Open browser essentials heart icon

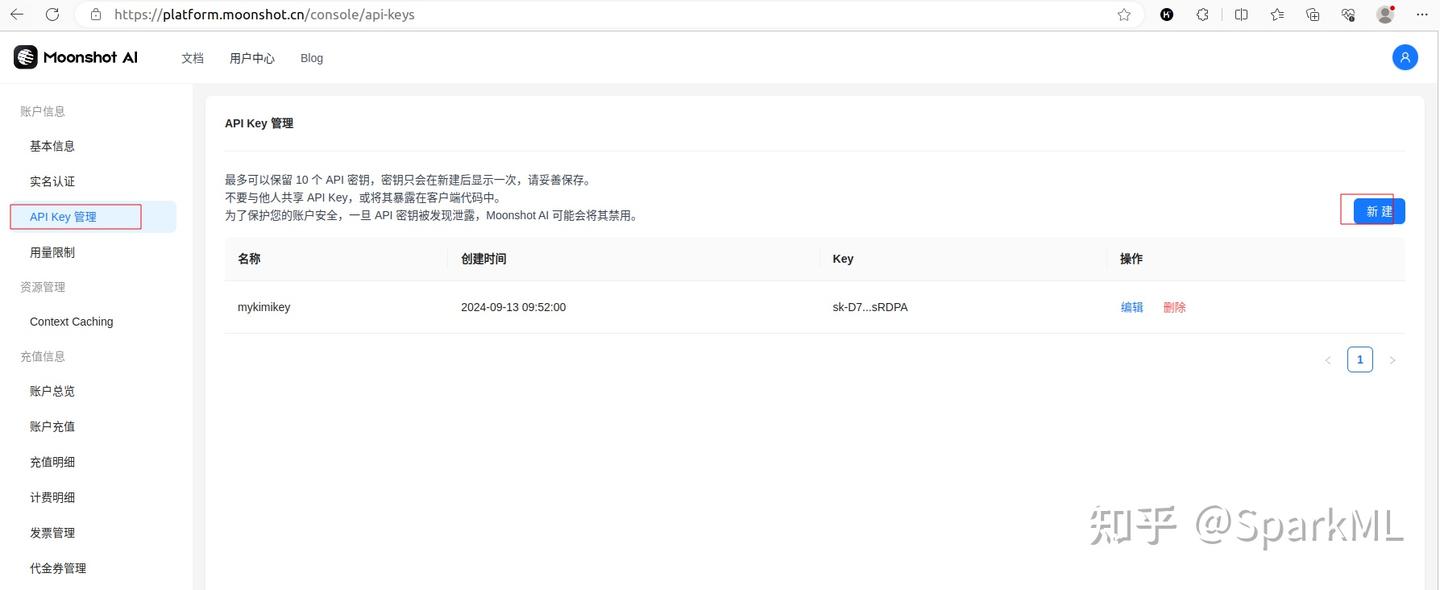pos(1348,15)
